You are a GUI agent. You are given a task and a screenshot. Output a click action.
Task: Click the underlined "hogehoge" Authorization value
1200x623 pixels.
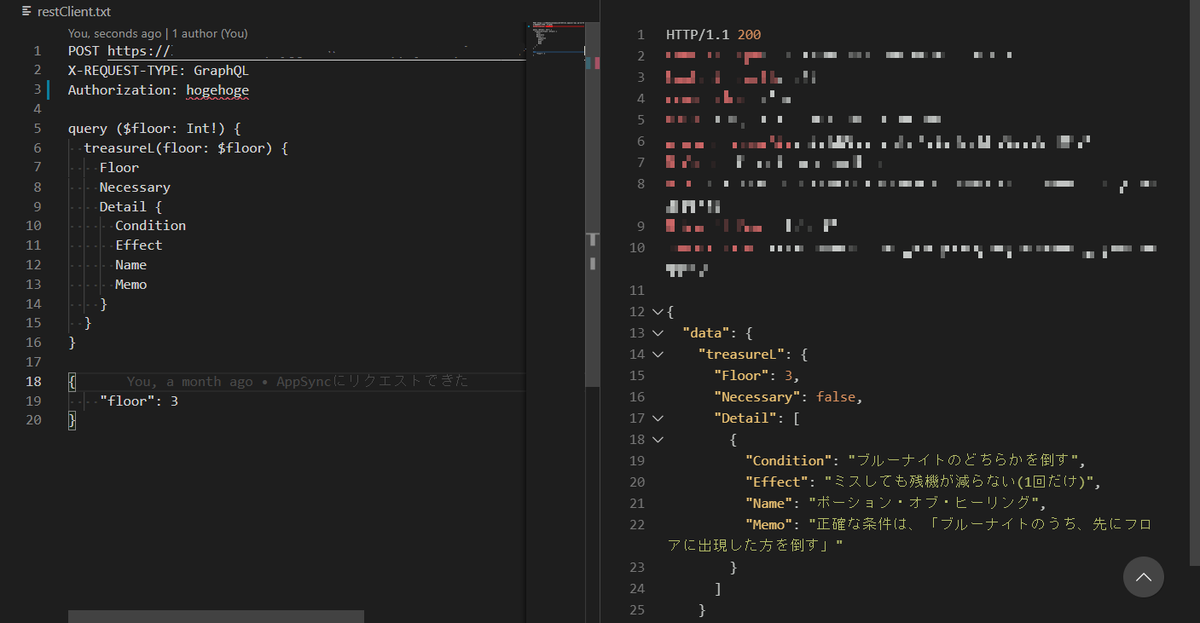point(217,90)
